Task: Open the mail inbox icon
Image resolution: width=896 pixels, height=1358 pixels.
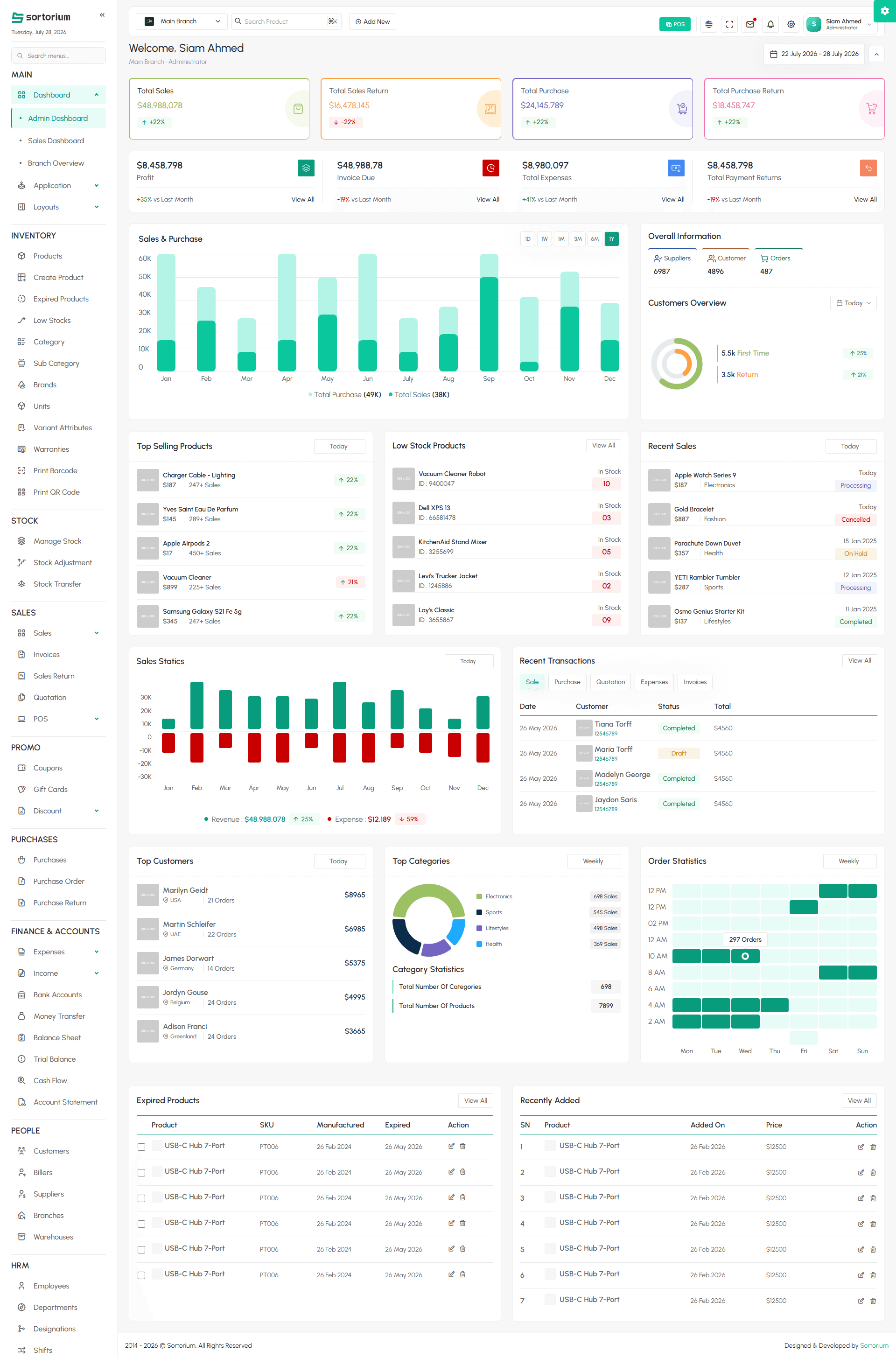Action: click(750, 24)
